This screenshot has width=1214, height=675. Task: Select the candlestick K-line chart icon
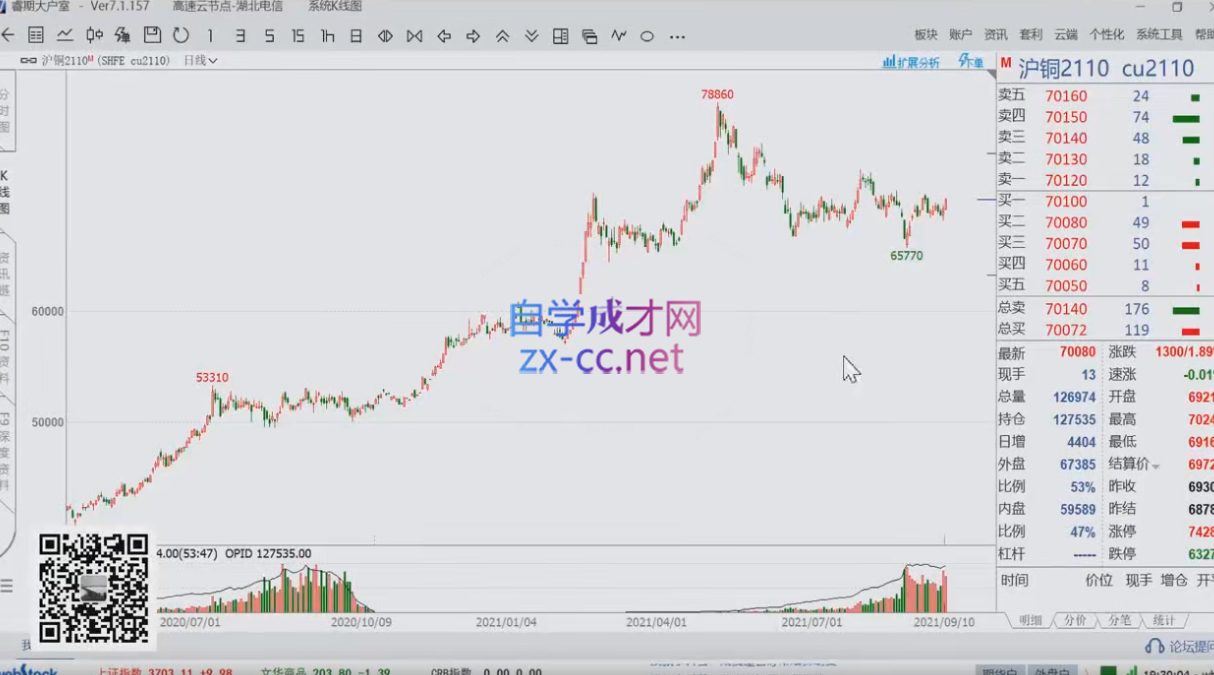(94, 36)
